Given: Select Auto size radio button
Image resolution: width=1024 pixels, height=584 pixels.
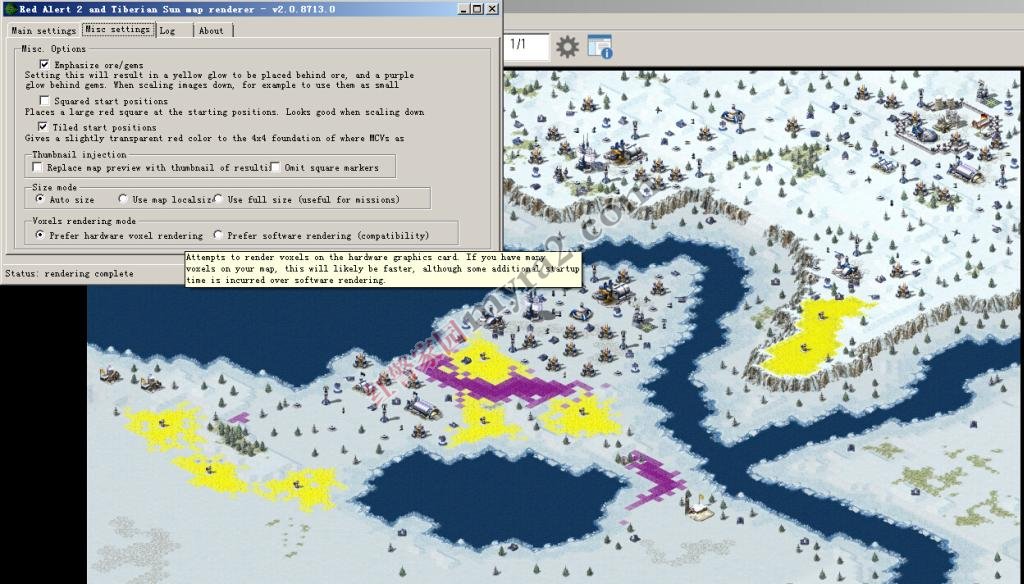Looking at the screenshot, I should click(40, 199).
